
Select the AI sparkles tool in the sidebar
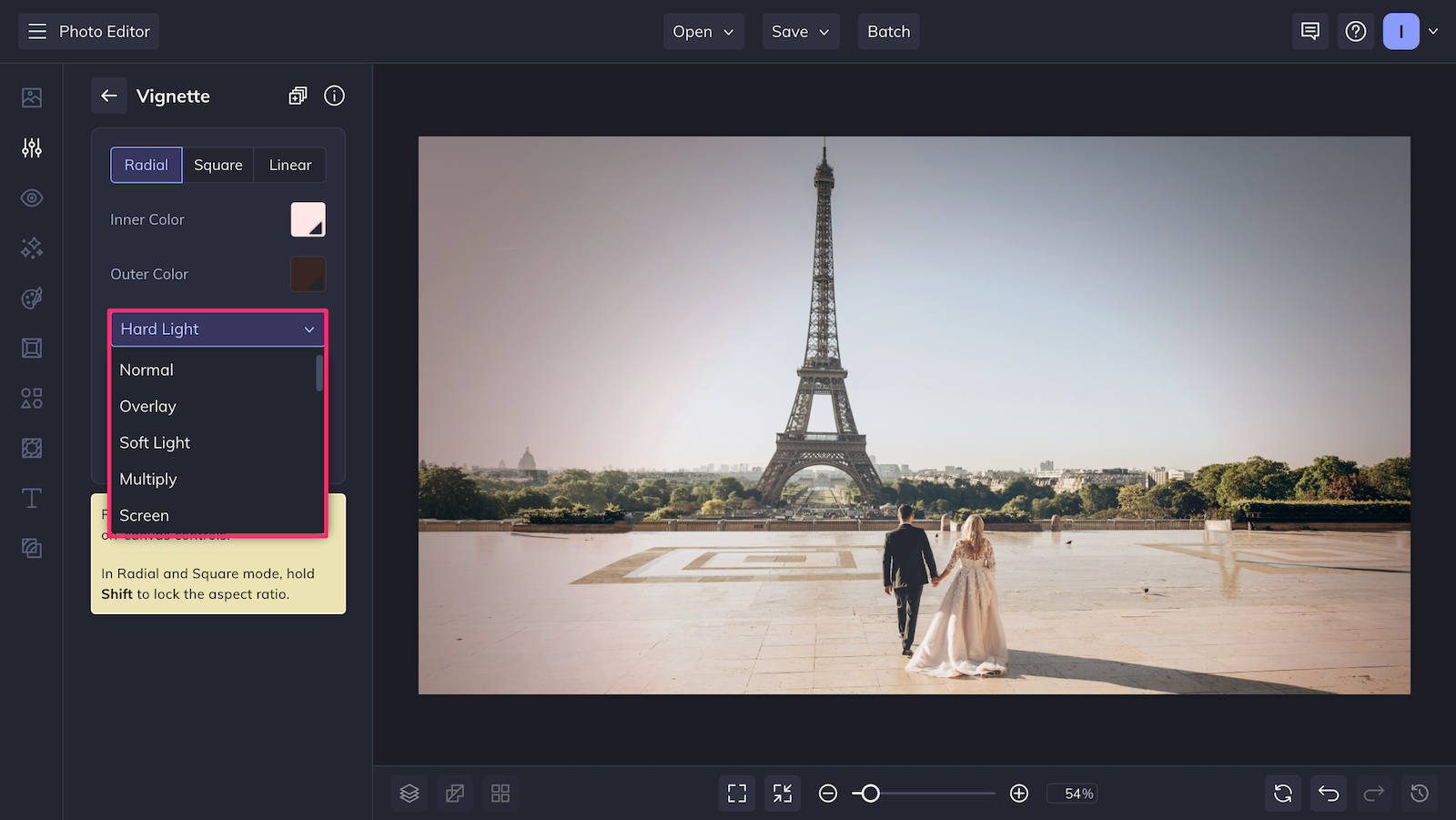point(31,248)
